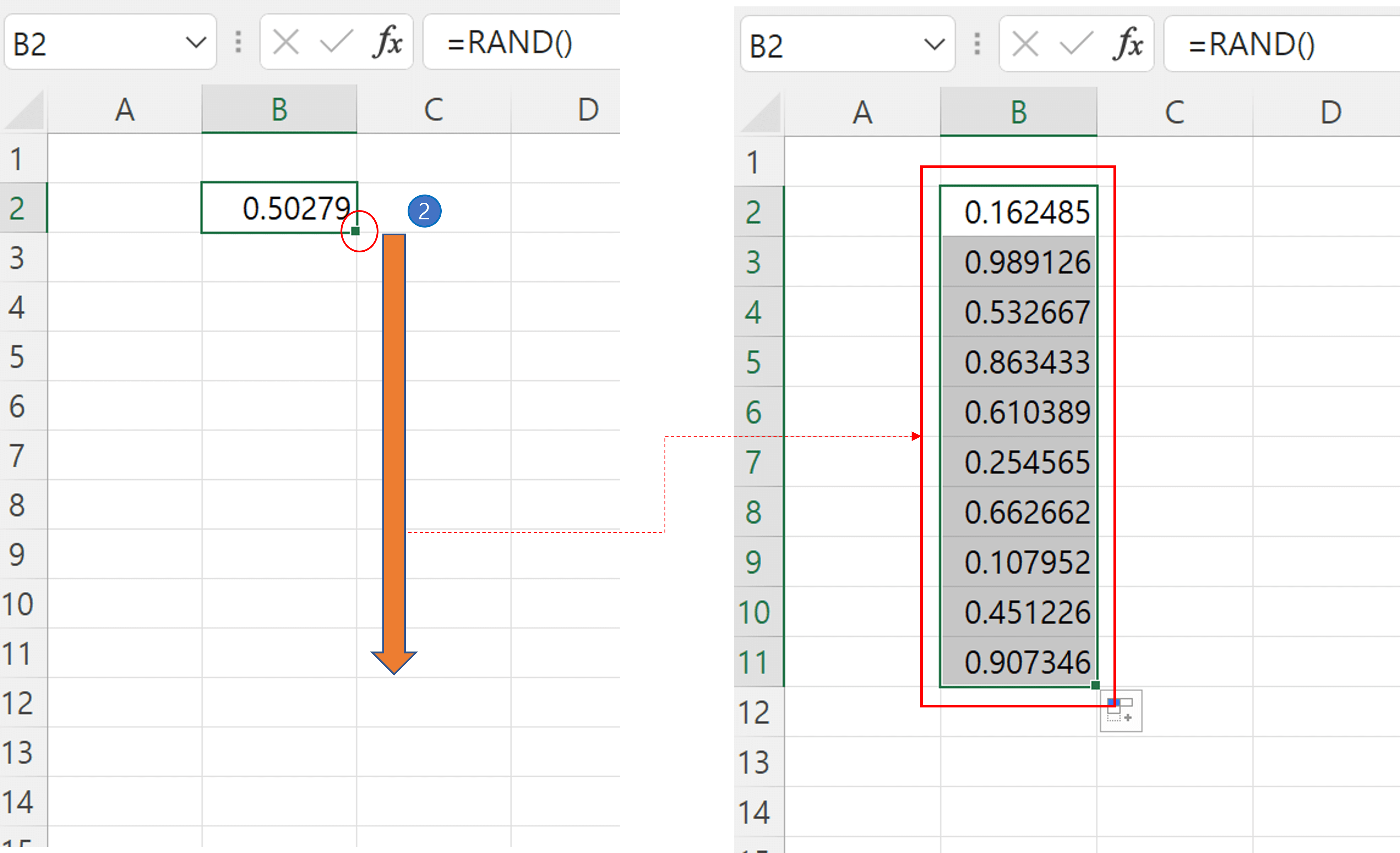
Task: Click cell with value 0.532667
Action: click(1019, 312)
